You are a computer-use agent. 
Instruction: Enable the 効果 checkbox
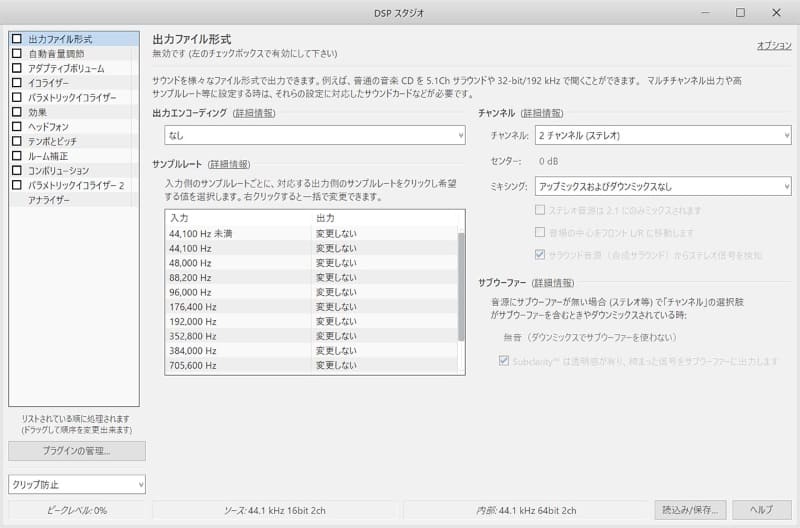pyautogui.click(x=17, y=112)
